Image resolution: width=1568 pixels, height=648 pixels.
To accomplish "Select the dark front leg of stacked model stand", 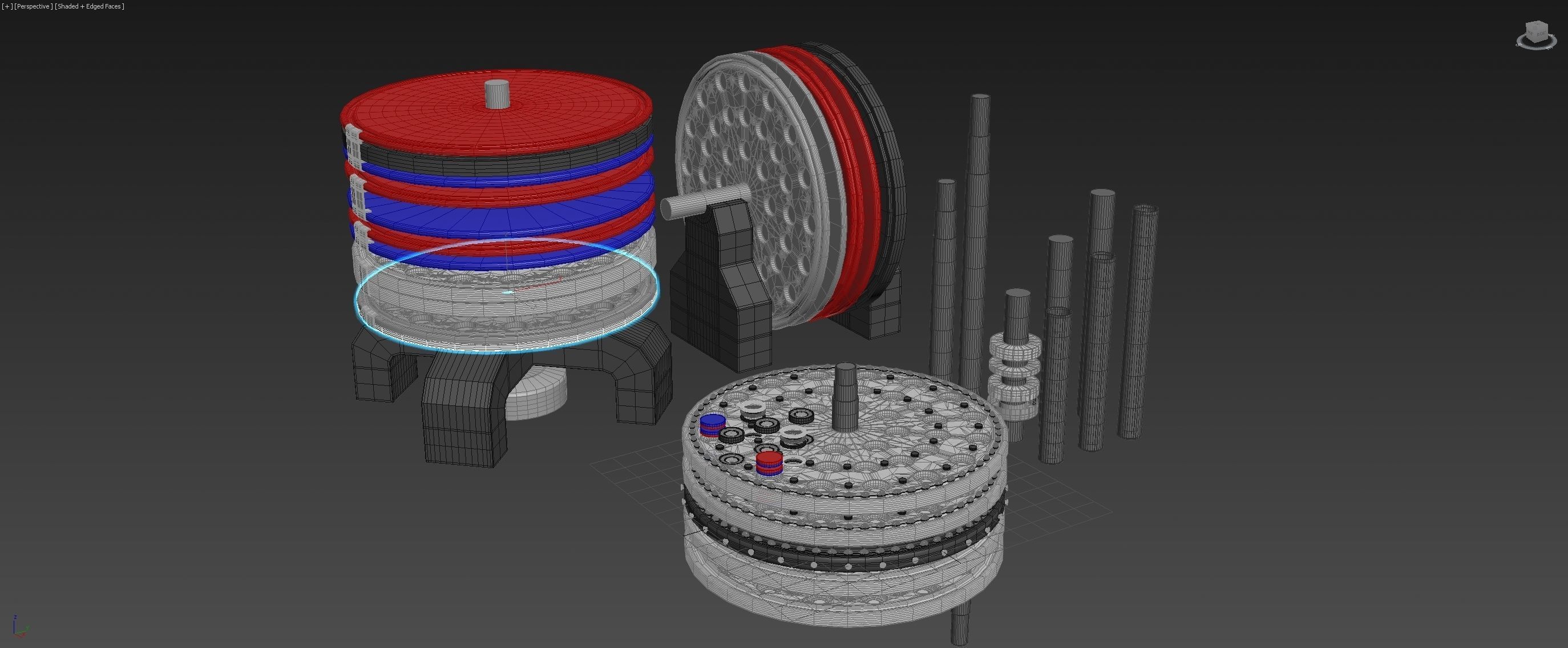I will click(466, 411).
